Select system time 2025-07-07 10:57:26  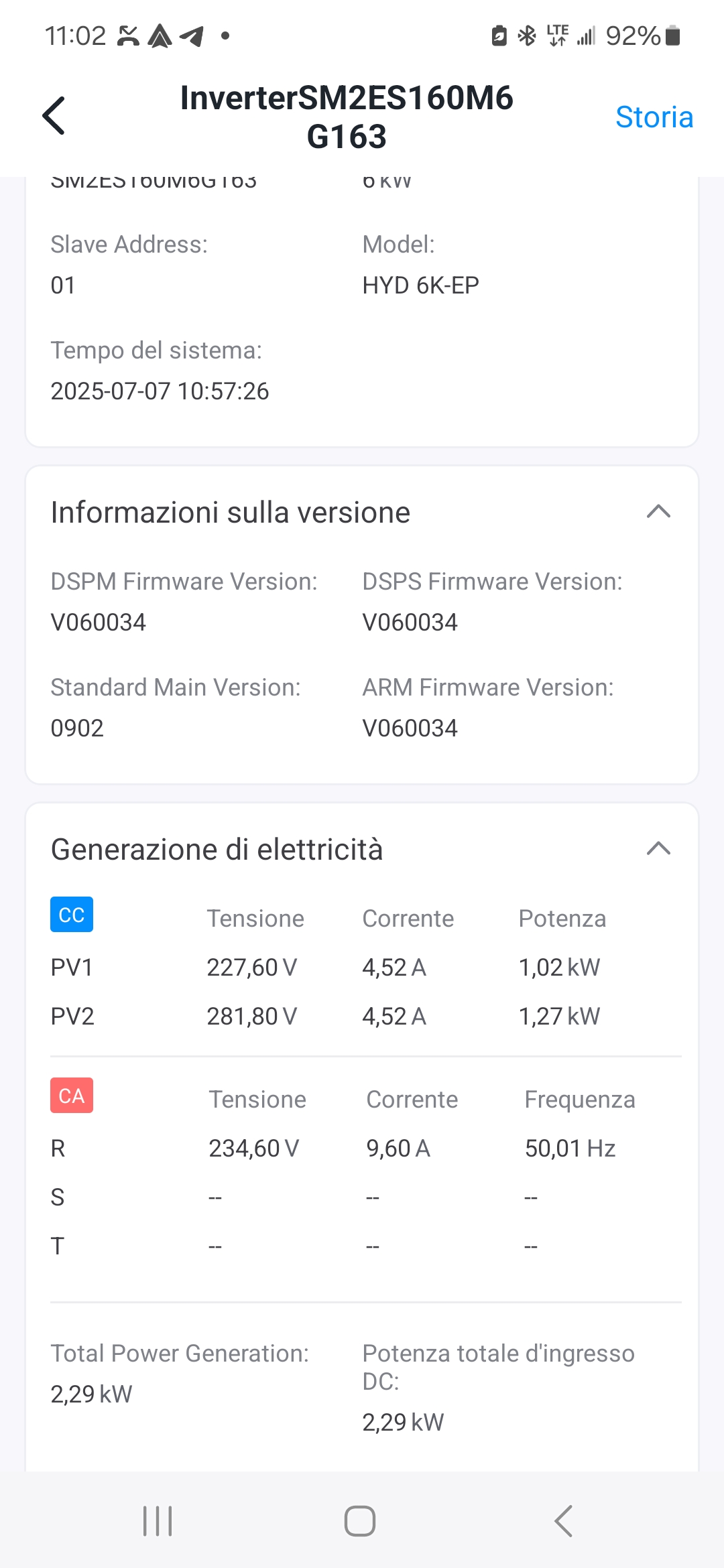(160, 391)
